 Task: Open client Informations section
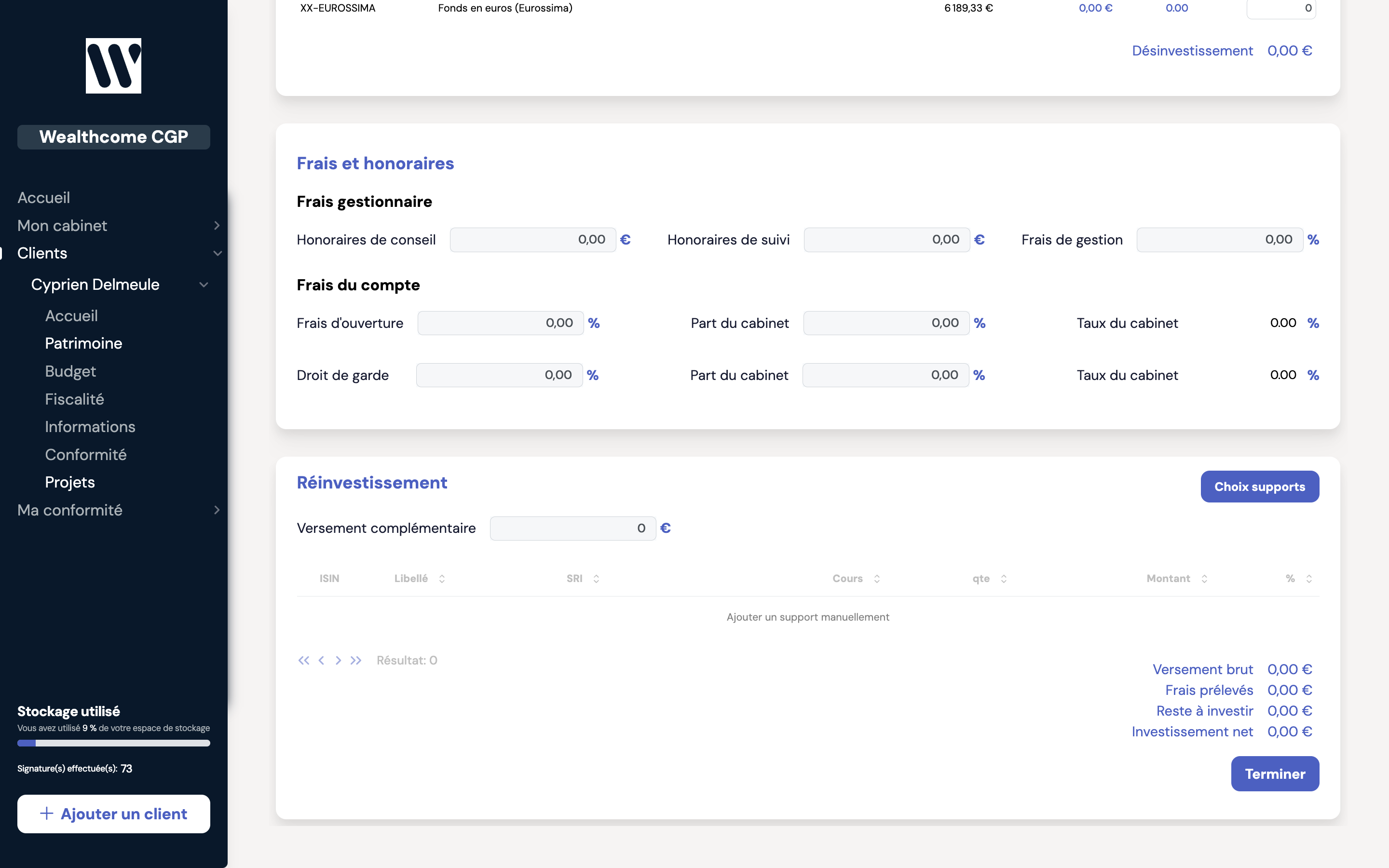point(90,427)
